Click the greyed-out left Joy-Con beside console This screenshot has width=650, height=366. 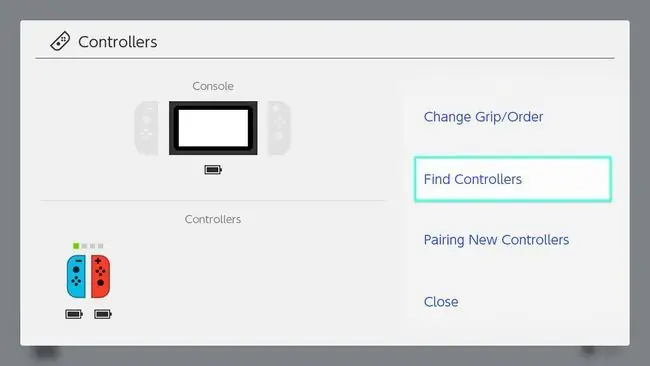[146, 128]
